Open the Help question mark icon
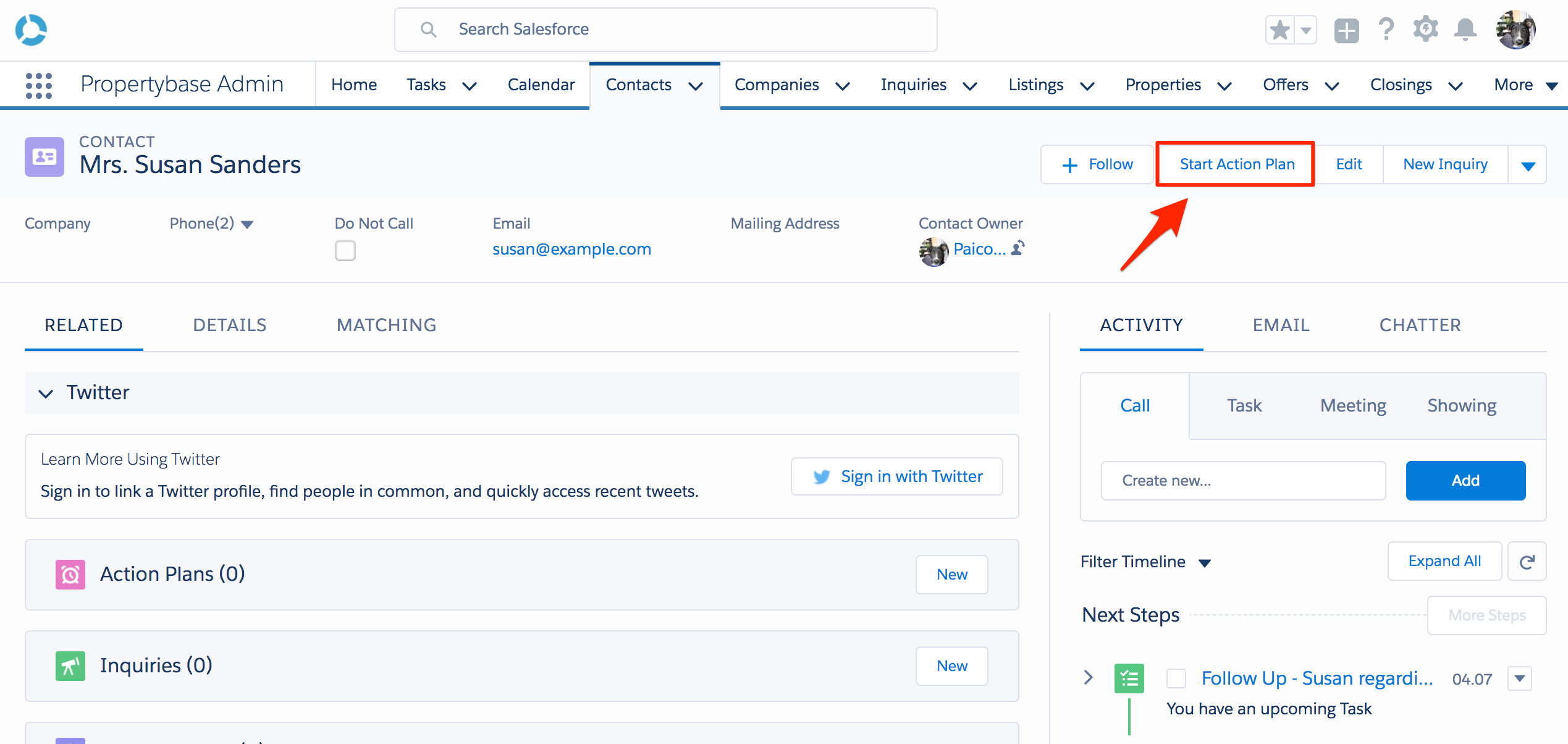This screenshot has width=1568, height=744. pos(1386,29)
